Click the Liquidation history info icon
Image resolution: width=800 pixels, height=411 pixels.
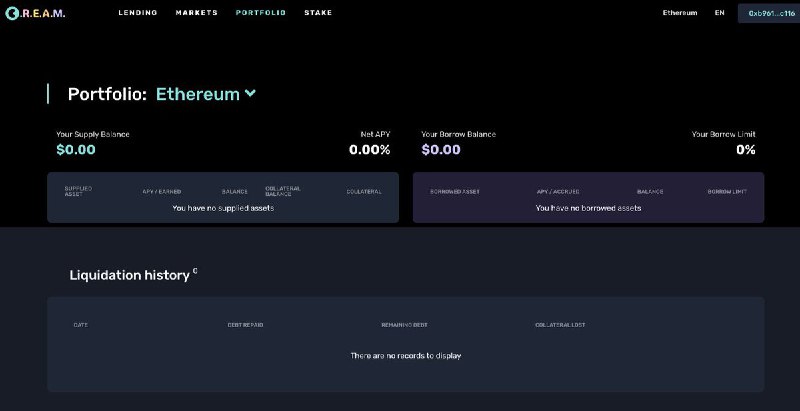click(x=195, y=271)
